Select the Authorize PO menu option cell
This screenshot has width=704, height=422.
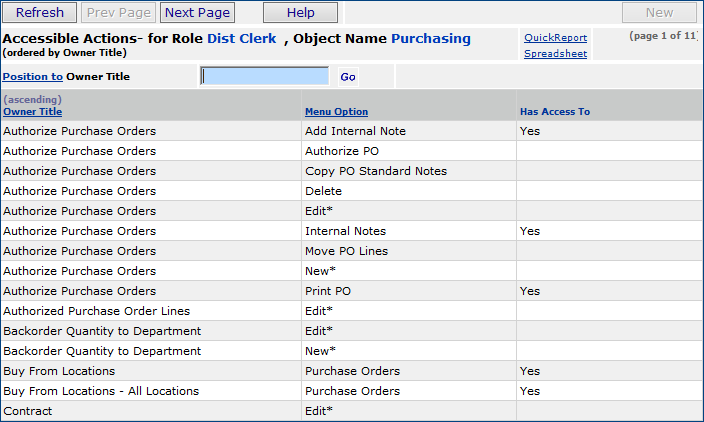341,151
